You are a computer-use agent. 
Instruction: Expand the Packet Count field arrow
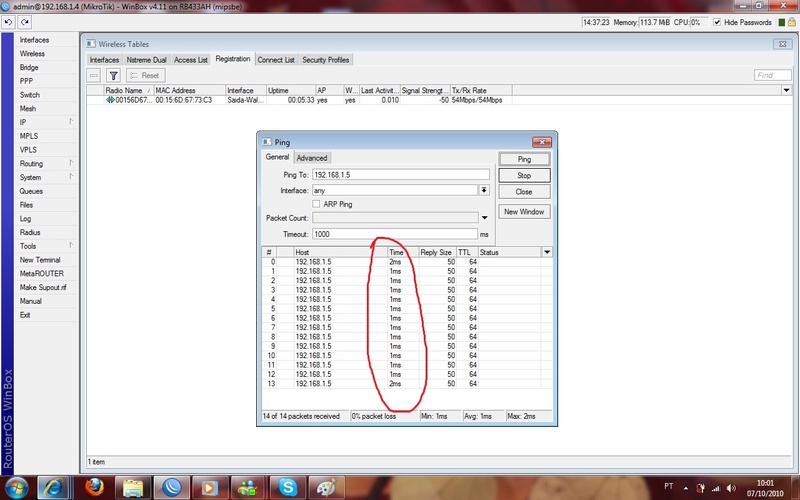pos(484,218)
